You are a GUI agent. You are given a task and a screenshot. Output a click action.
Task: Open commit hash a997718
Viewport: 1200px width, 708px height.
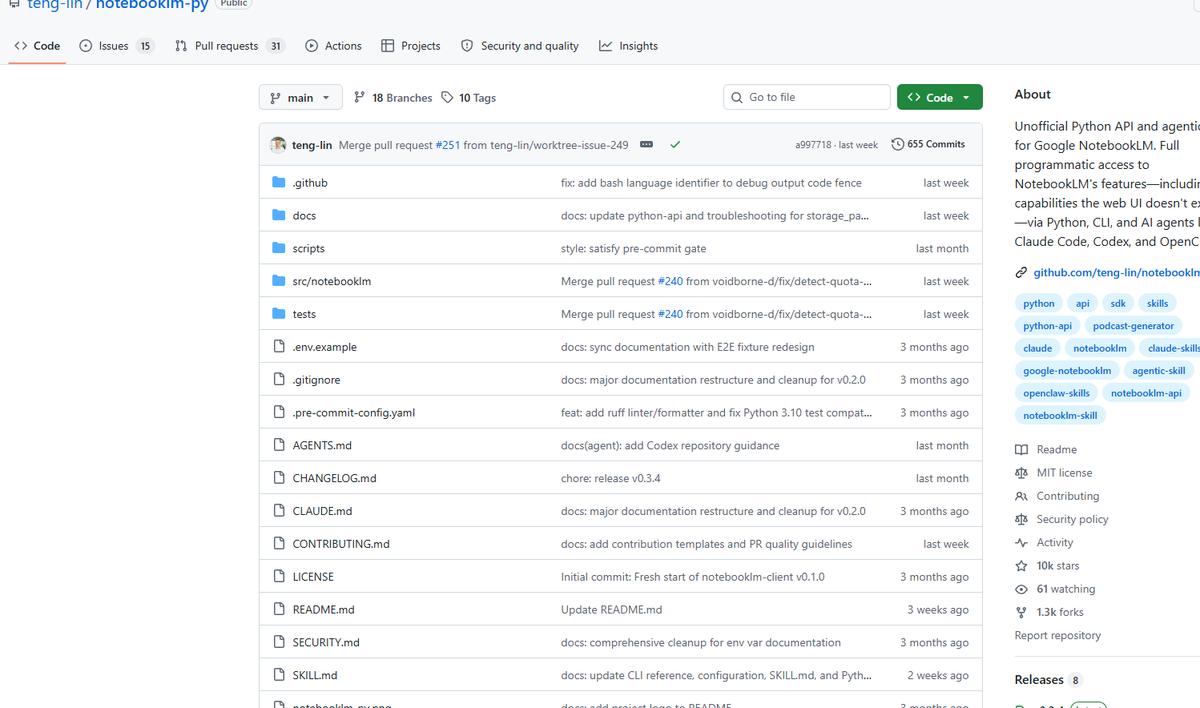pos(813,145)
